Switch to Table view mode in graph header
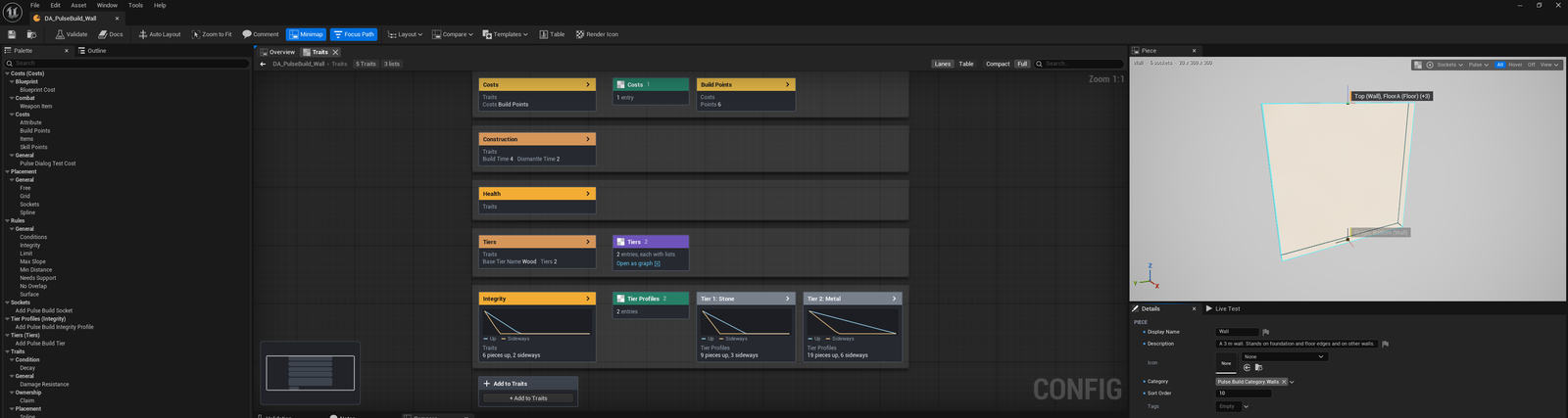Screen dimensions: 1568x418 (x=966, y=64)
